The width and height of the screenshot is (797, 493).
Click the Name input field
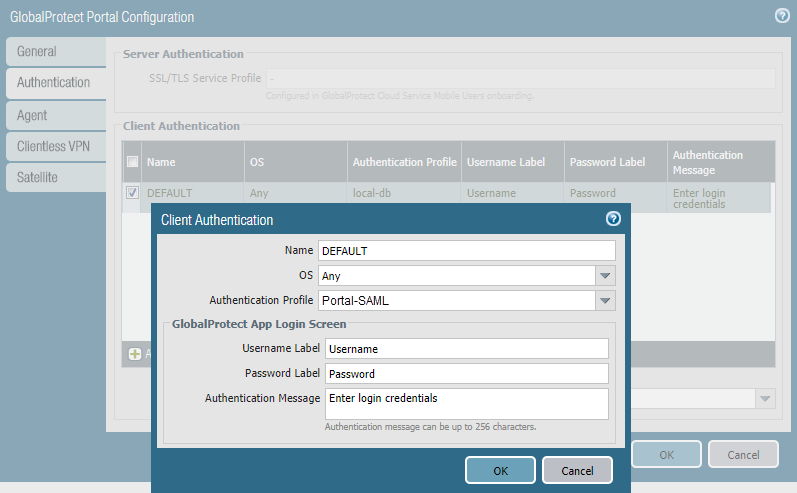click(466, 251)
